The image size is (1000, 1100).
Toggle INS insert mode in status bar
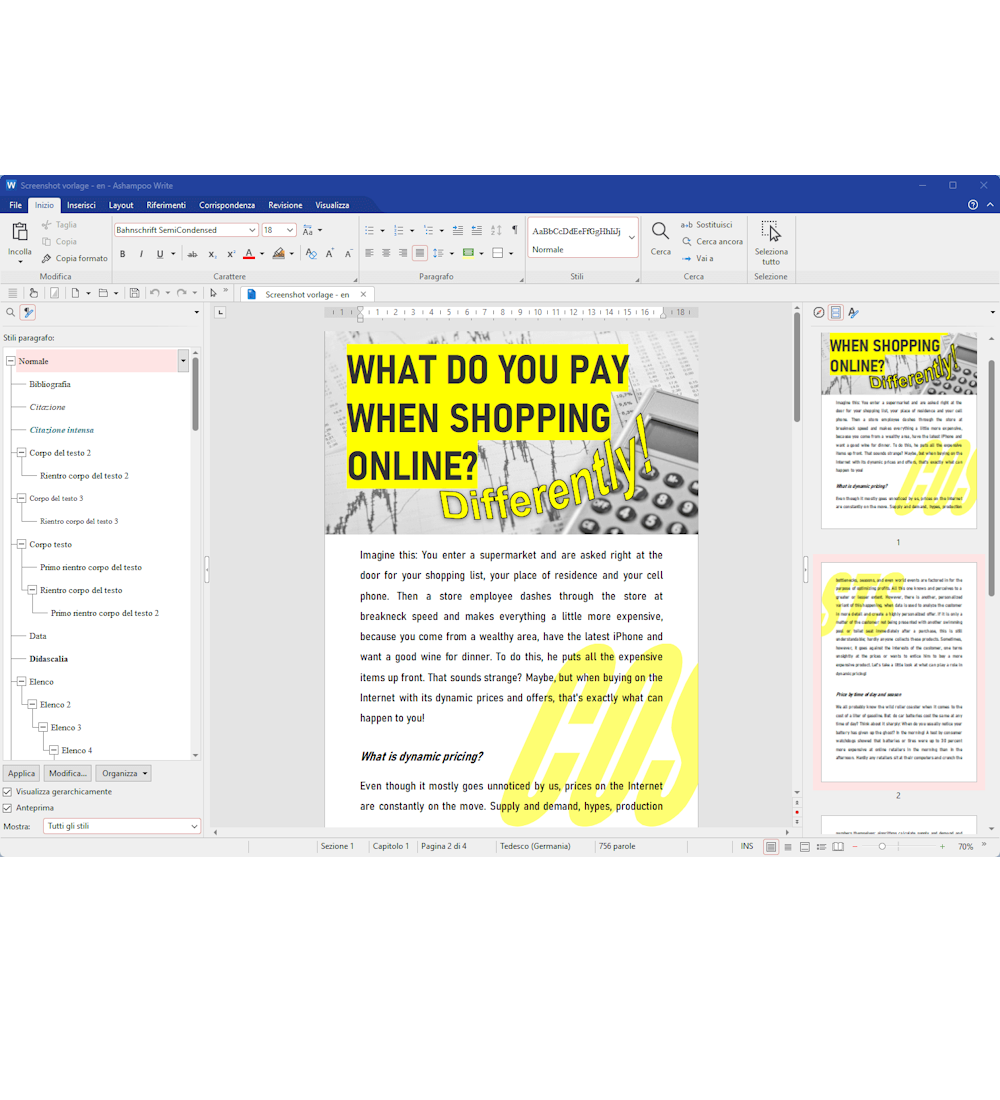coord(747,846)
